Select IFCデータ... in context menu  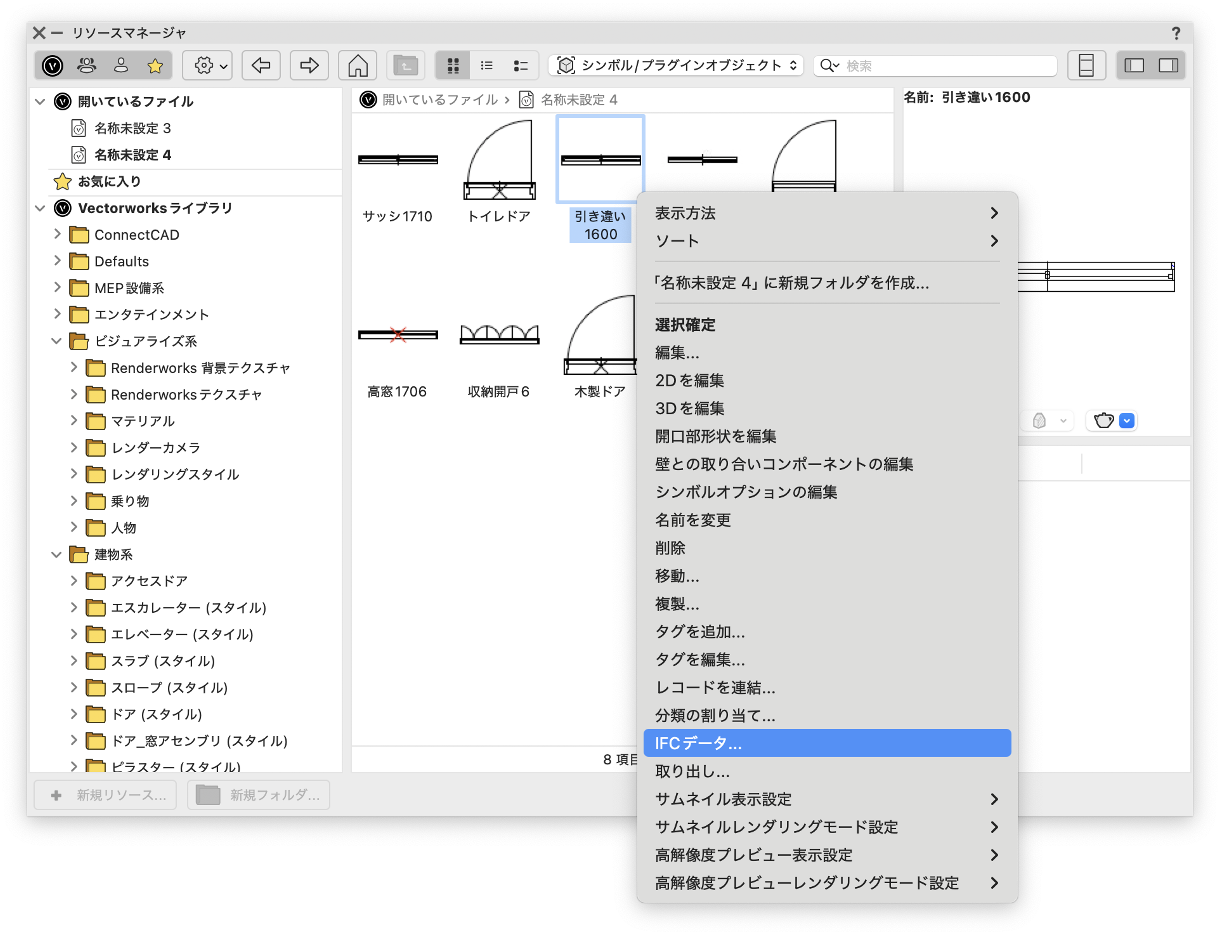[x=826, y=743]
